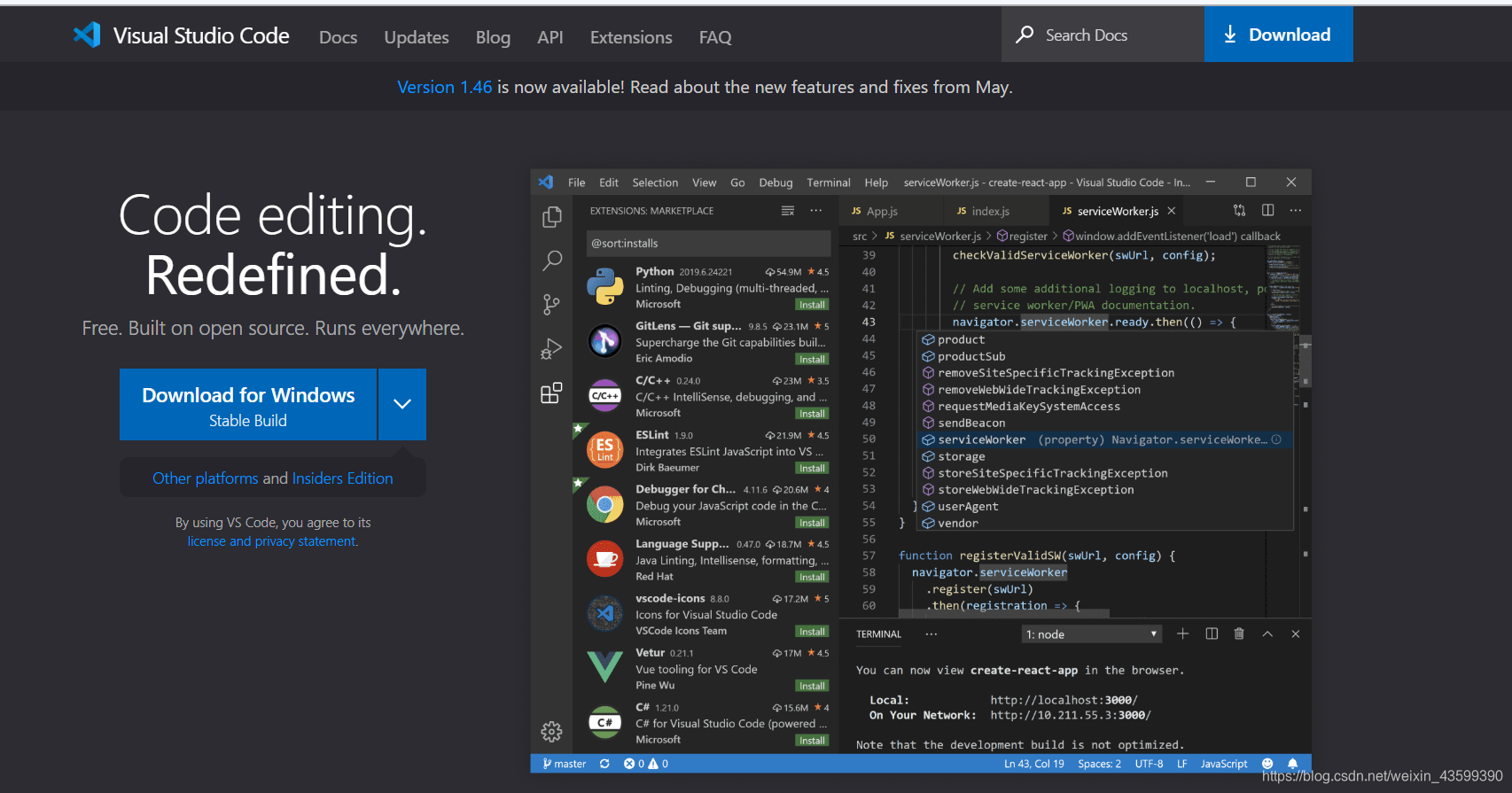The height and width of the screenshot is (793, 1512).
Task: Click the filter list icon in Extensions header
Action: [x=787, y=211]
